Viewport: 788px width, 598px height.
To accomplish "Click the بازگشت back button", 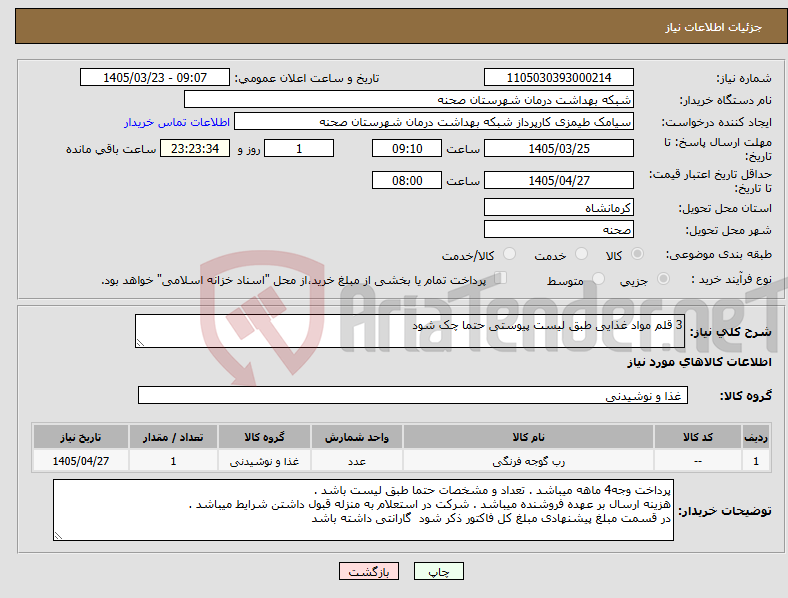I will 369,571.
